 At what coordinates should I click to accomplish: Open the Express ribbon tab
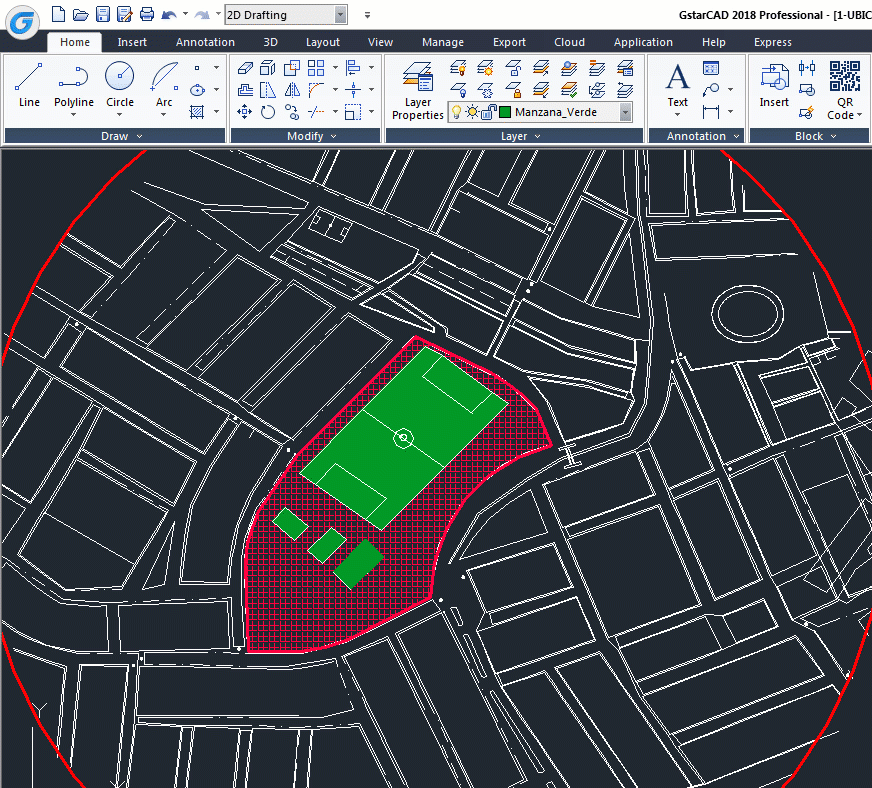pos(772,42)
